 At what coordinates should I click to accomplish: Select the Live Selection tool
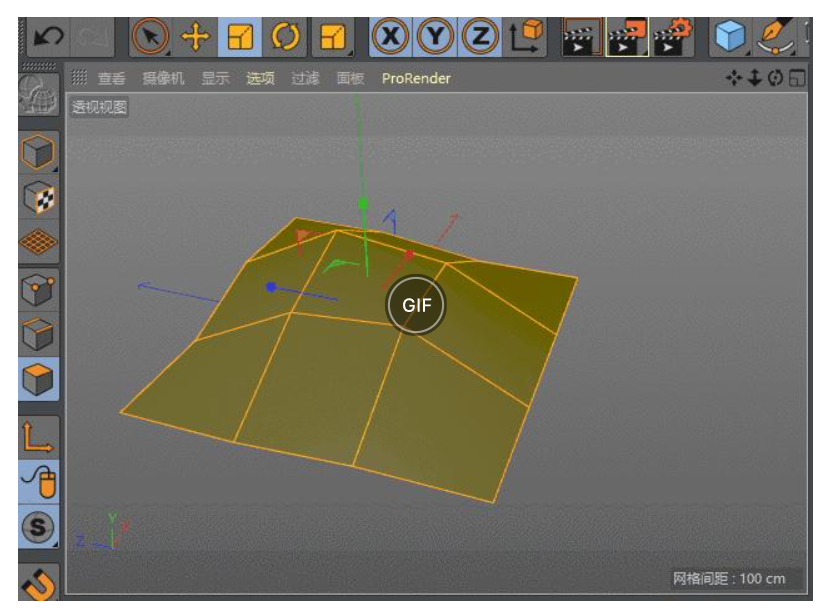pos(150,37)
